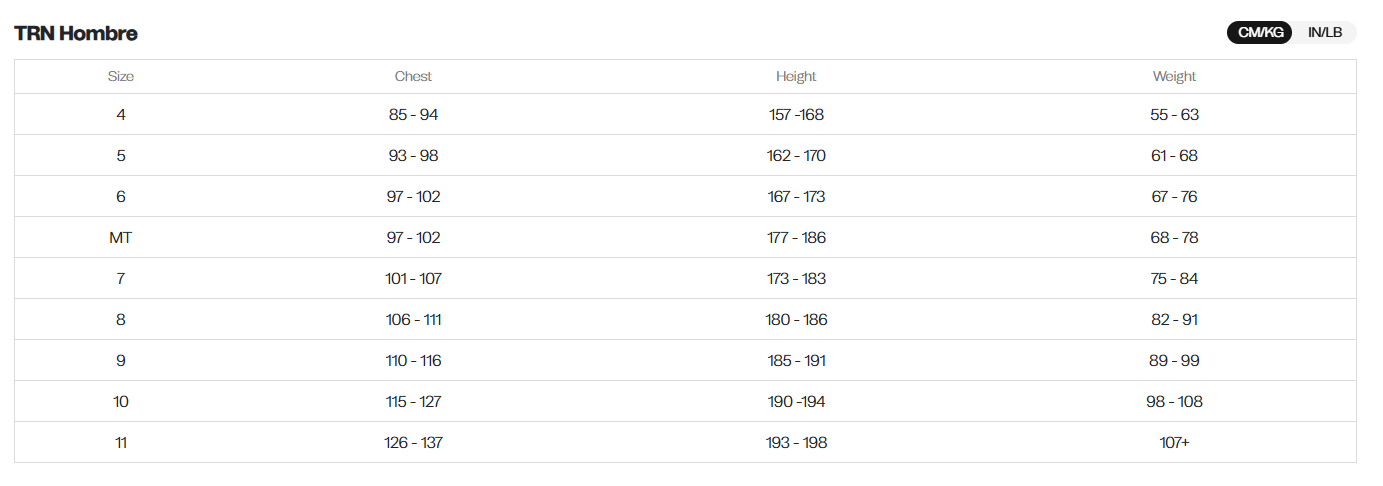The width and height of the screenshot is (1383, 486).
Task: Click the Size column header
Action: click(x=121, y=76)
